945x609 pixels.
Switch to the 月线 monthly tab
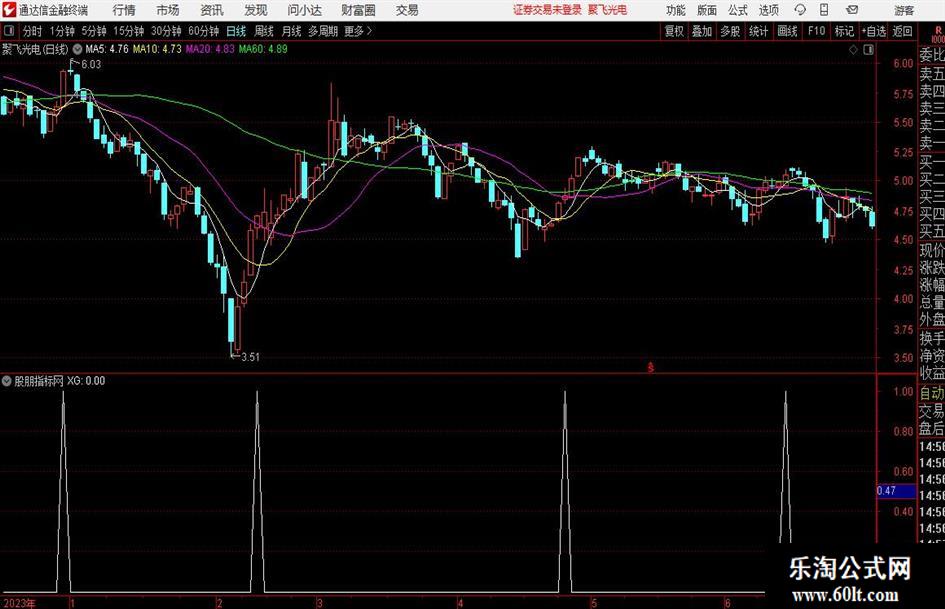click(291, 31)
